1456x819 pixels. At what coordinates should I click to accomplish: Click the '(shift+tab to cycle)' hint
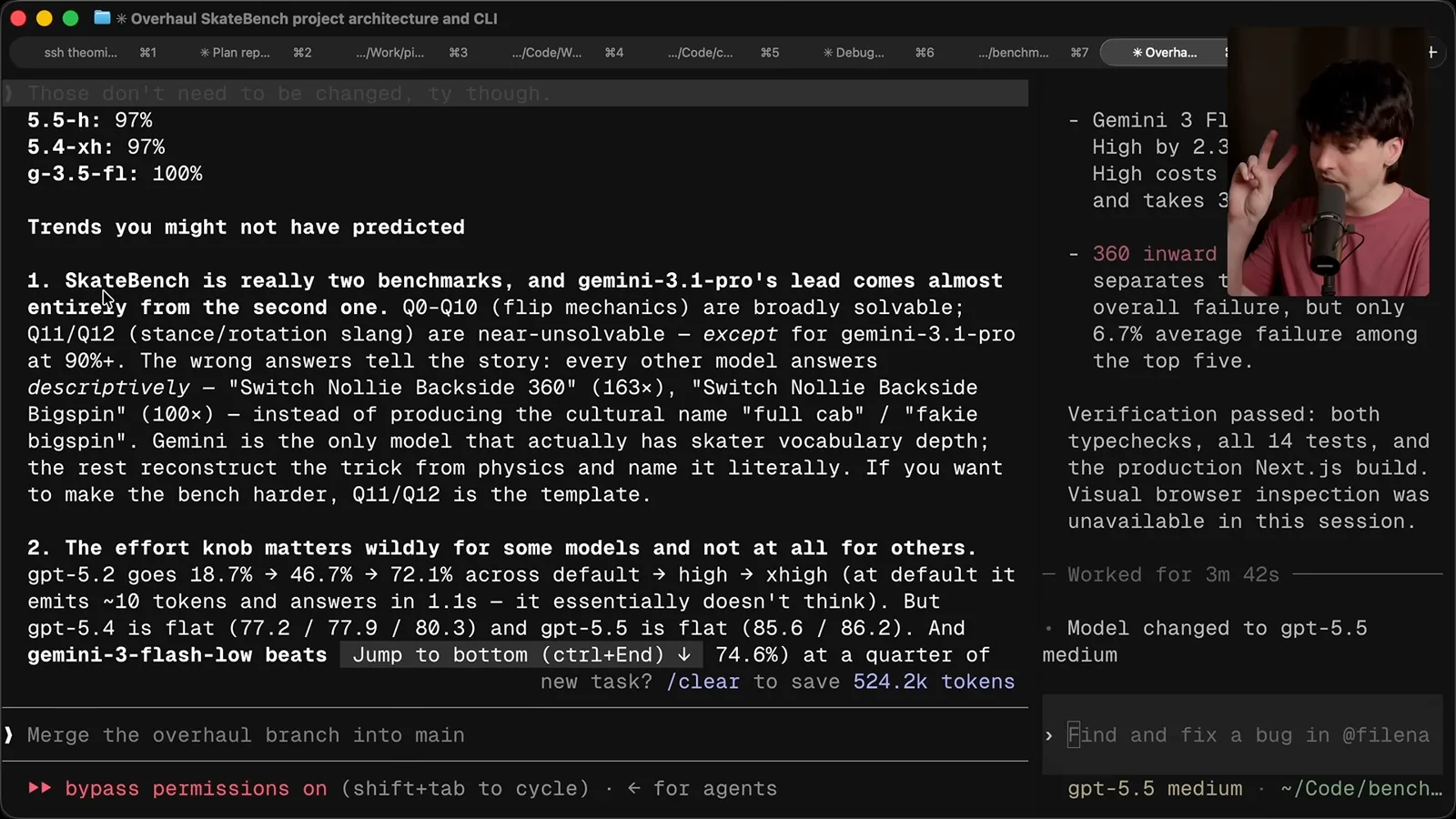coord(465,789)
